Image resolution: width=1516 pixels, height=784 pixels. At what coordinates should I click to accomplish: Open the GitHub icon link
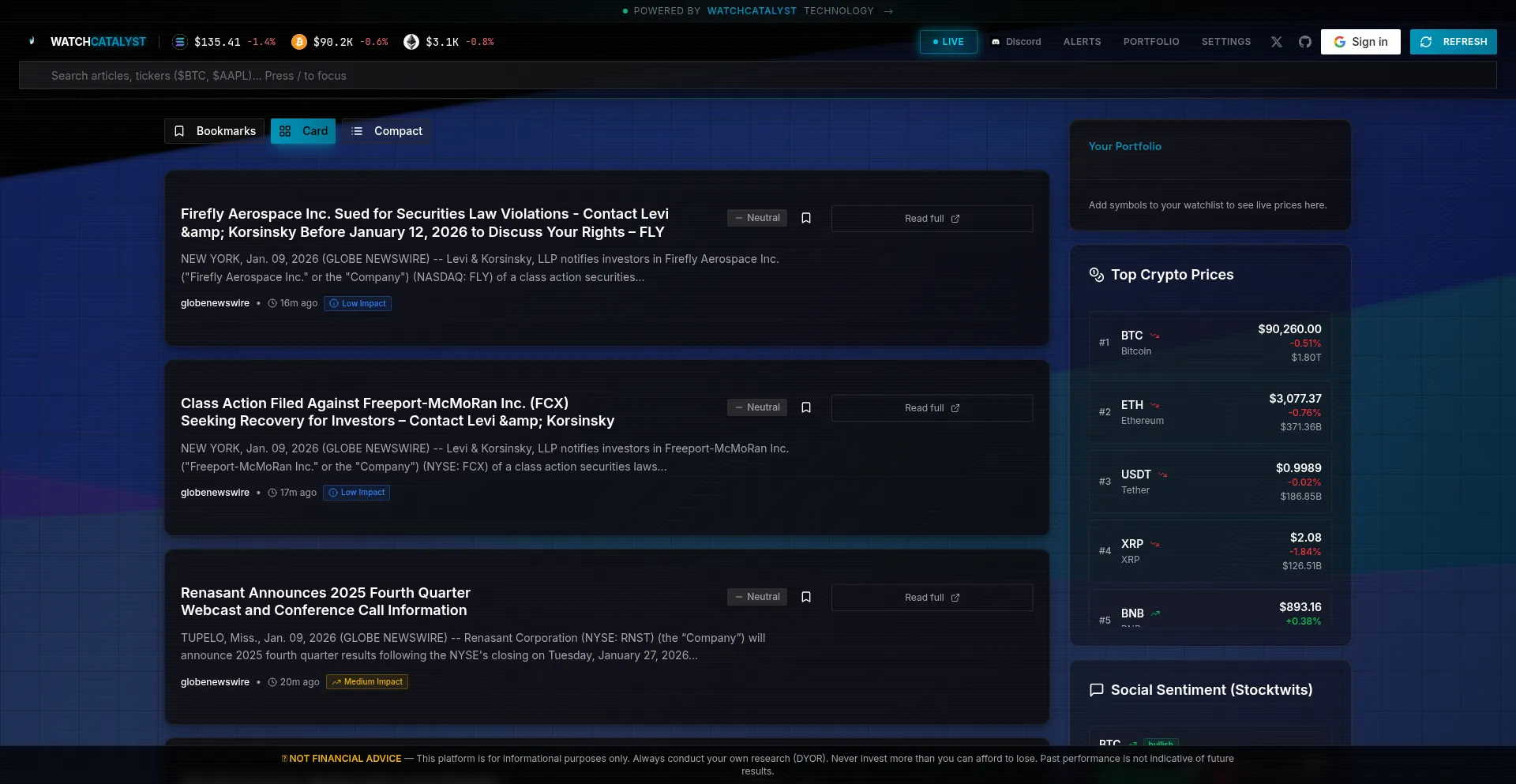(x=1304, y=42)
